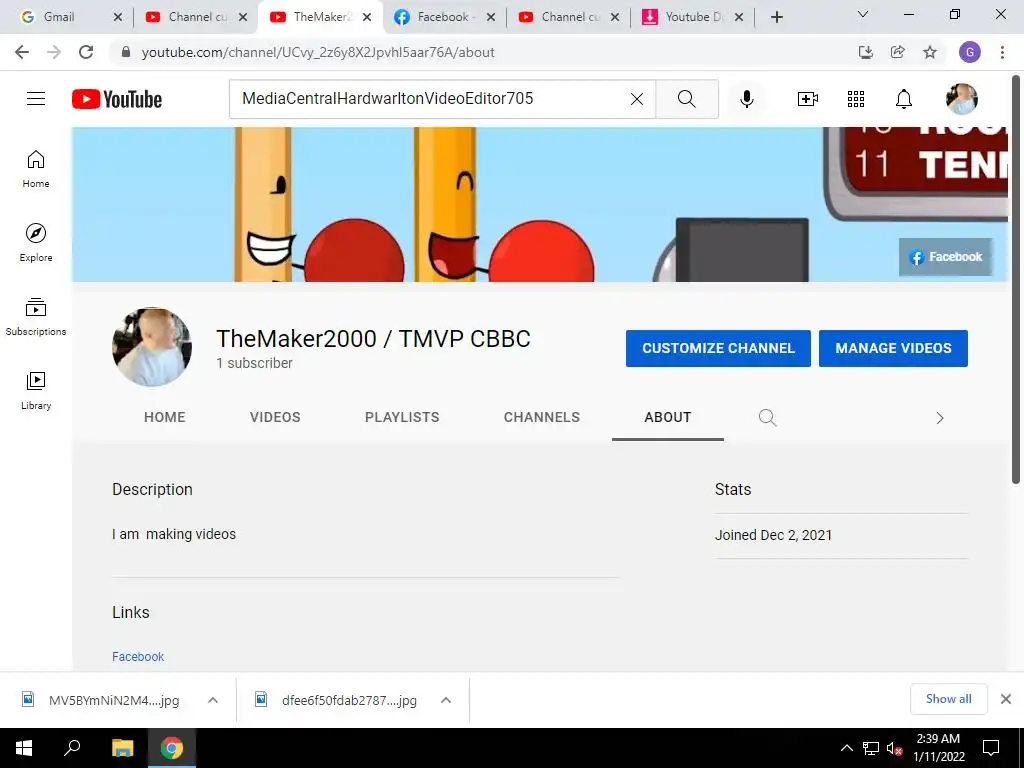This screenshot has width=1024, height=768.
Task: Open Explore in sidebar
Action: pyautogui.click(x=36, y=243)
